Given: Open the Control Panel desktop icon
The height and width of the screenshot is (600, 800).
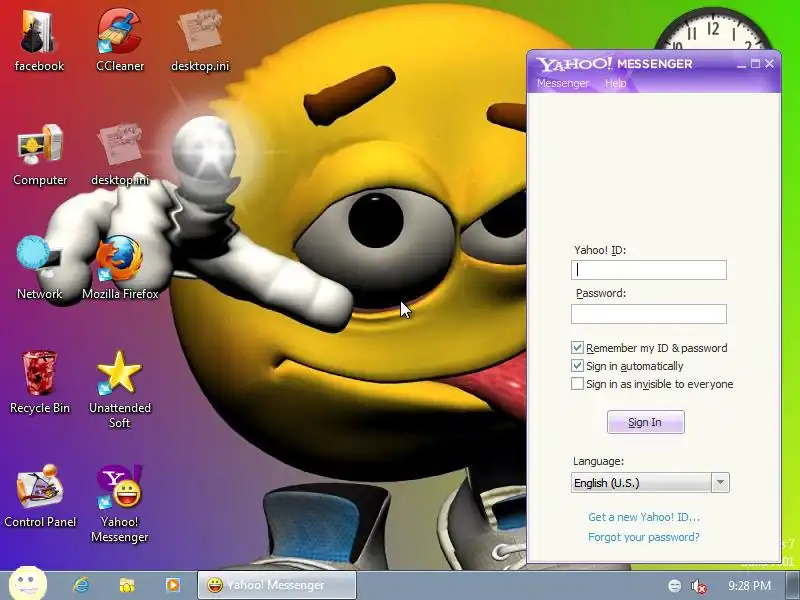Looking at the screenshot, I should point(40,496).
